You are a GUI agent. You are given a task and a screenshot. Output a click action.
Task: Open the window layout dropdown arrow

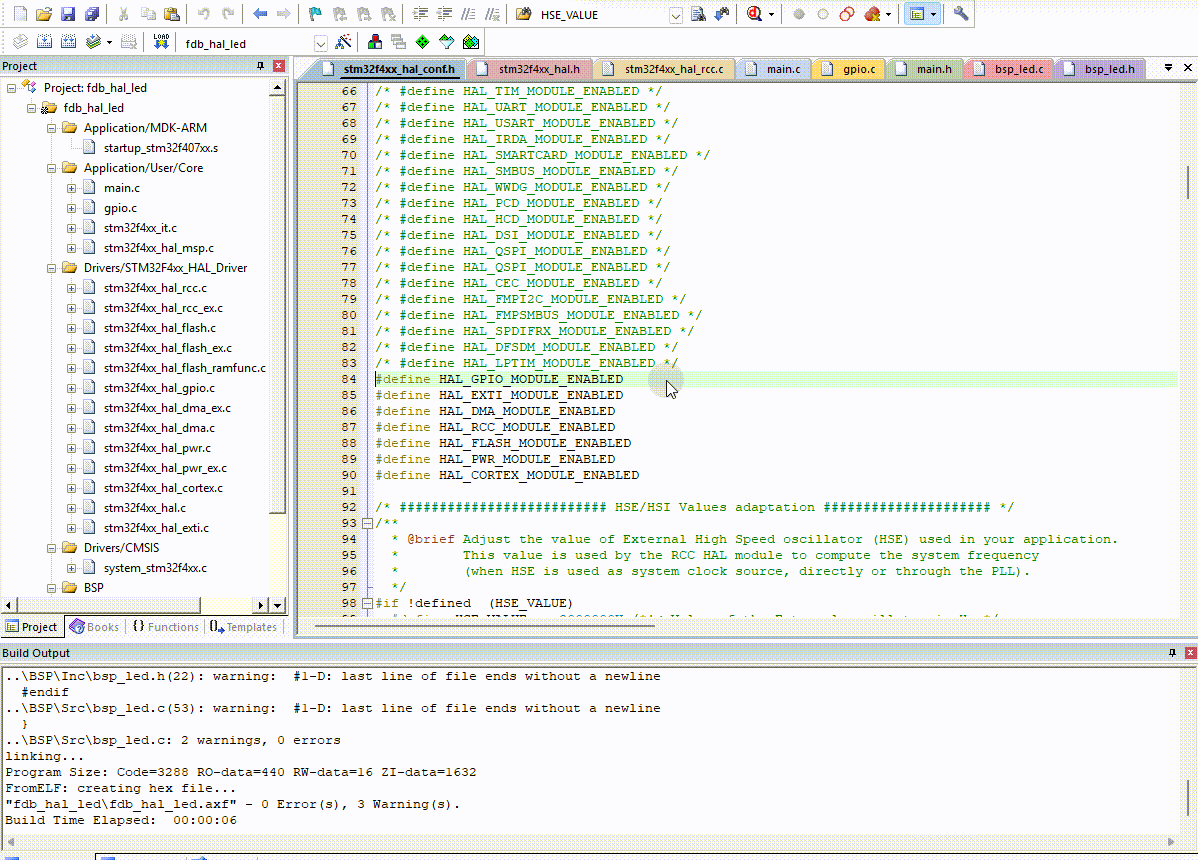[x=933, y=14]
